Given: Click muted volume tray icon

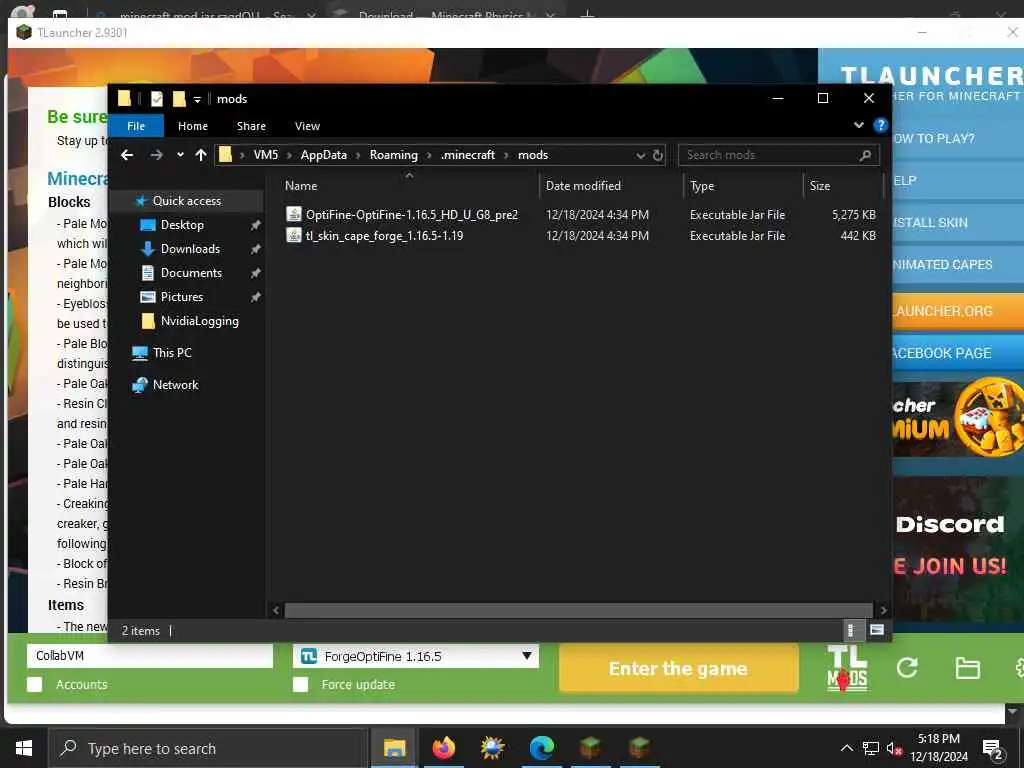Looking at the screenshot, I should pyautogui.click(x=894, y=748).
